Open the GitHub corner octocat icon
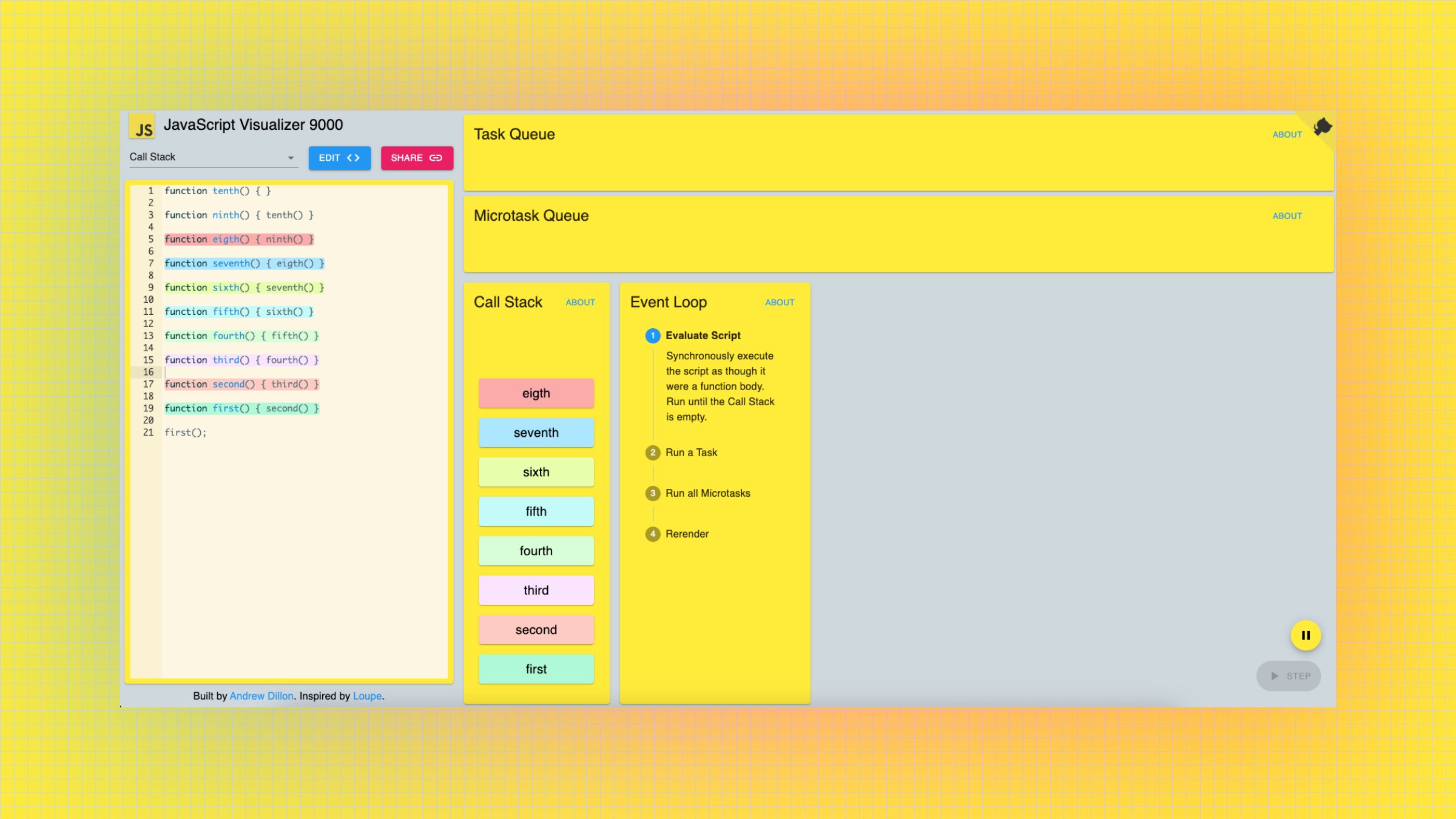The width and height of the screenshot is (1456, 819). tap(1322, 127)
